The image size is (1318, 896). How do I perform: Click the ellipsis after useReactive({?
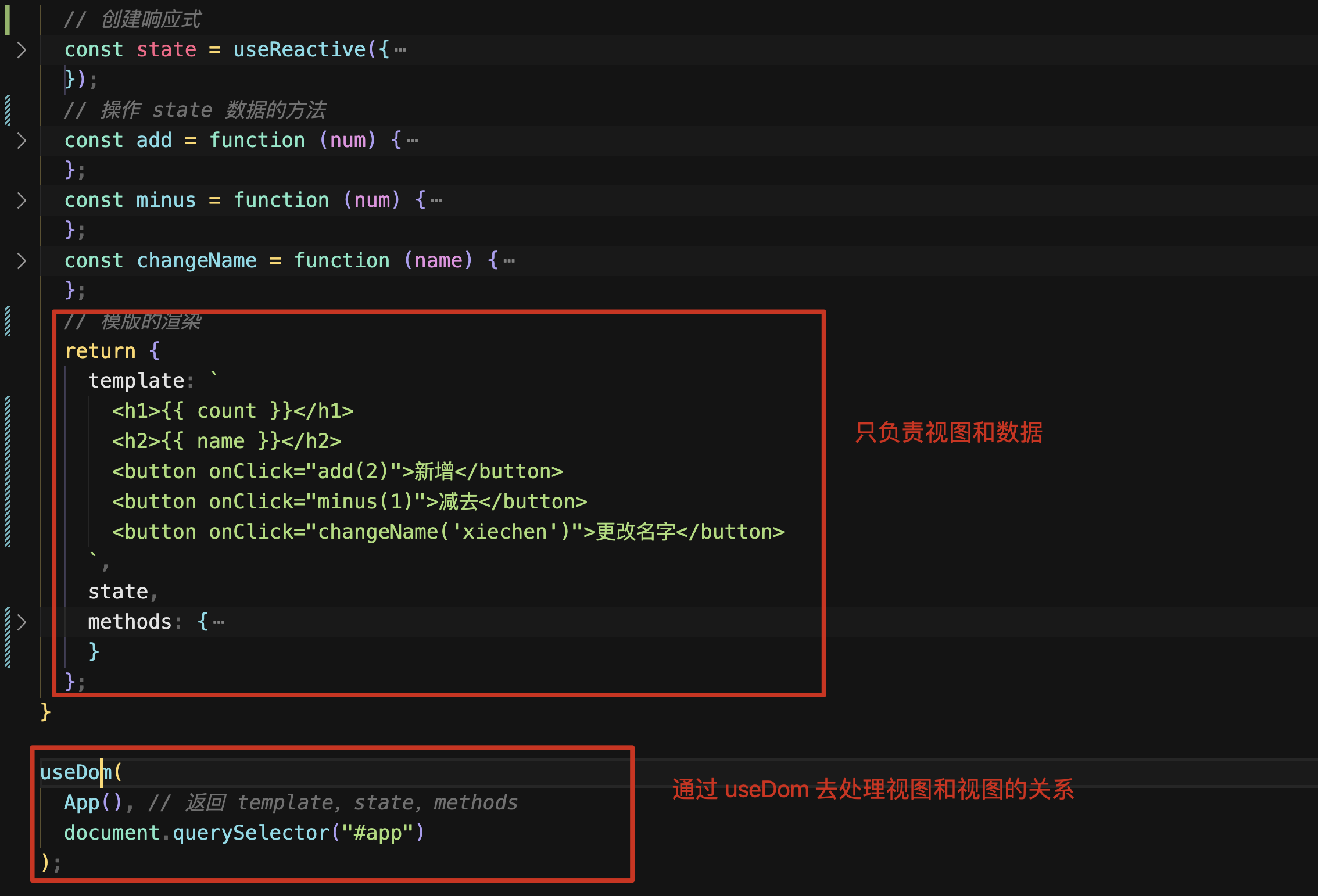coord(400,51)
